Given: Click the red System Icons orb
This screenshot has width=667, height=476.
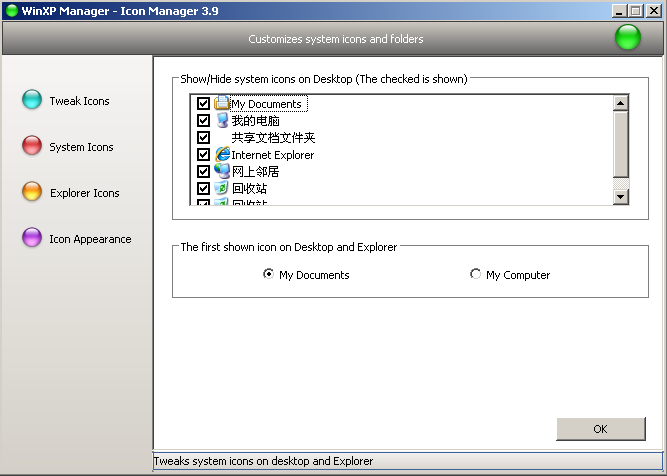Looking at the screenshot, I should tap(32, 146).
